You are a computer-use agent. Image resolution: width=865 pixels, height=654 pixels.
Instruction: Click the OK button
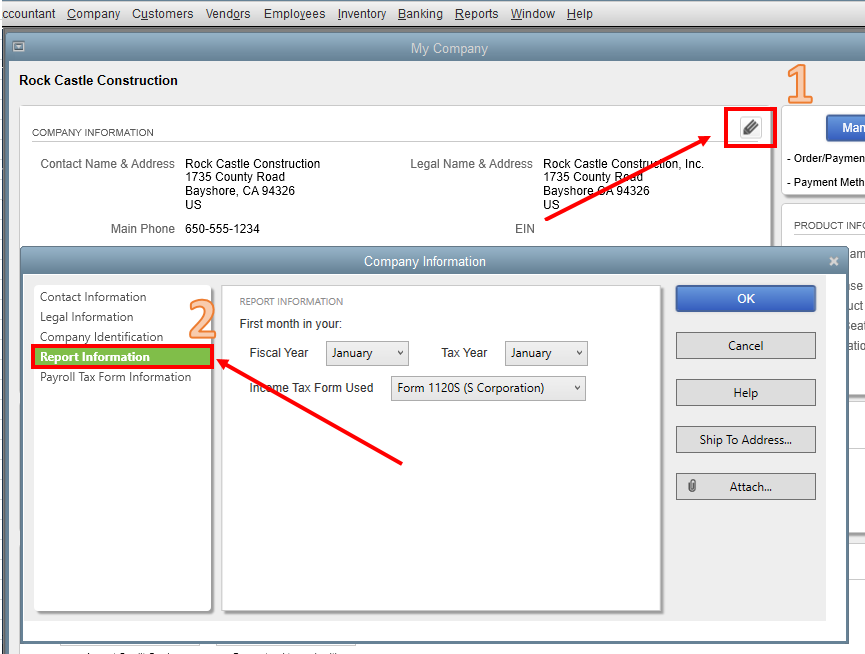click(x=746, y=298)
